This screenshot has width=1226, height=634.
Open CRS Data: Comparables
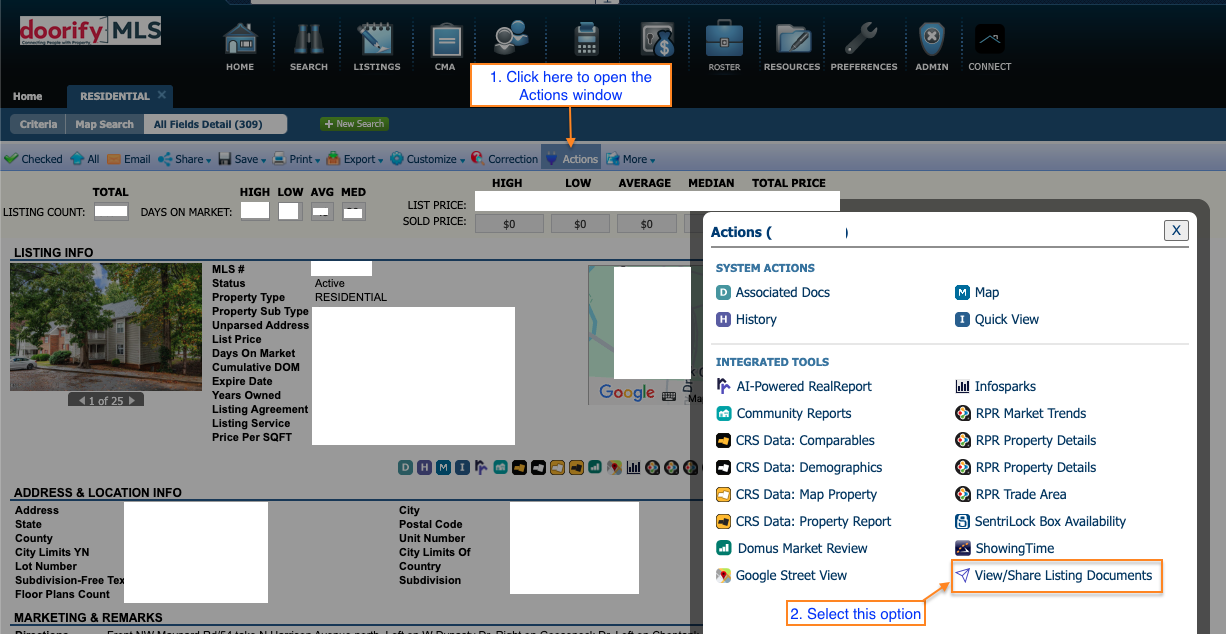click(x=795, y=440)
